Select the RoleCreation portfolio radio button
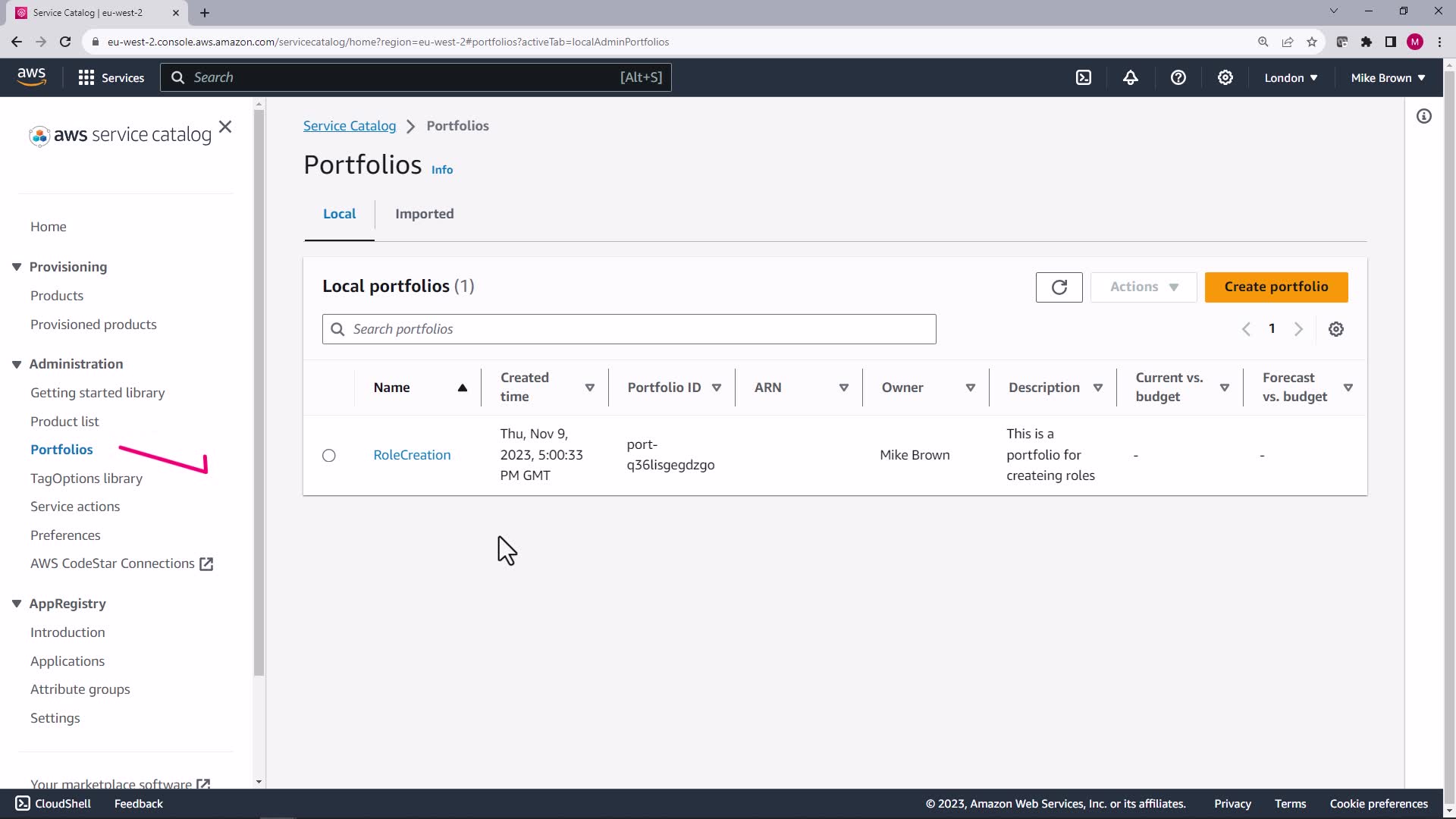This screenshot has width=1456, height=819. (x=328, y=455)
